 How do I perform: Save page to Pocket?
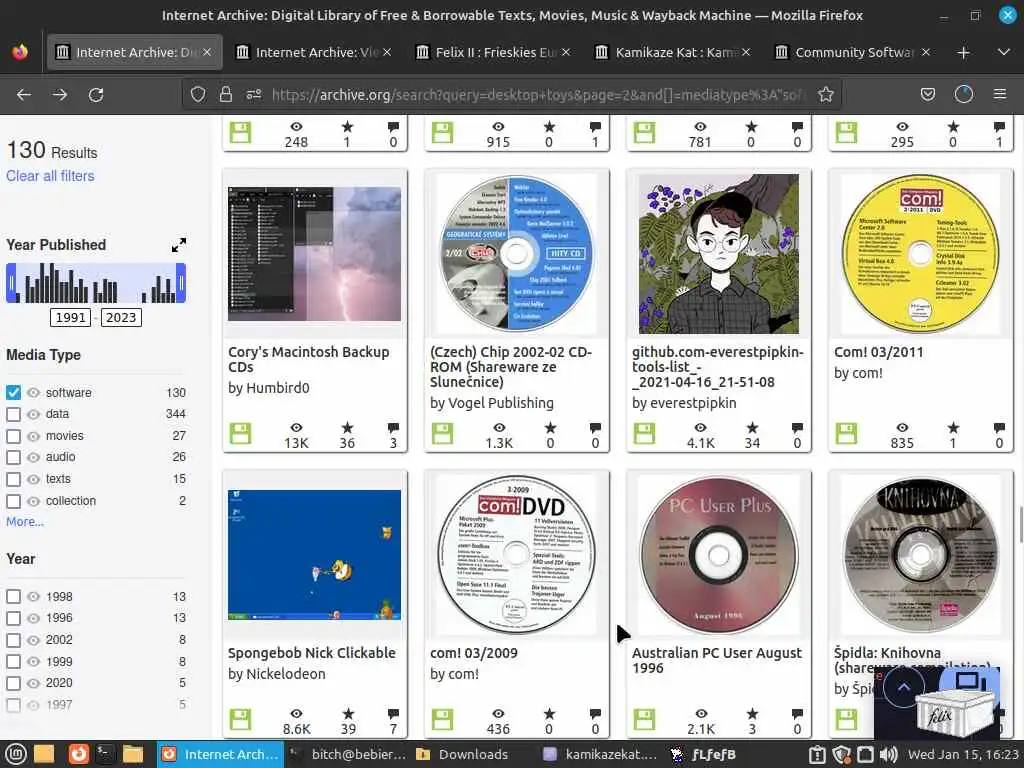click(927, 95)
